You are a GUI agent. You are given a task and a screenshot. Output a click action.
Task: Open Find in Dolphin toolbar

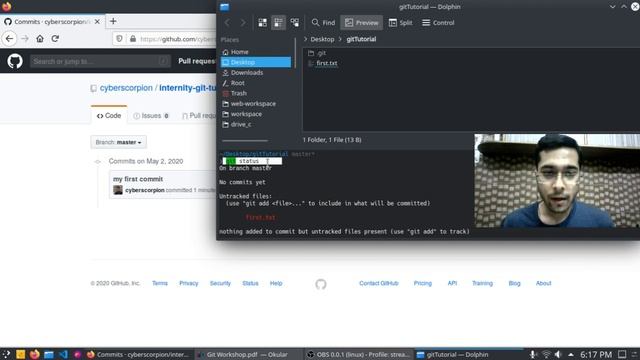click(323, 23)
